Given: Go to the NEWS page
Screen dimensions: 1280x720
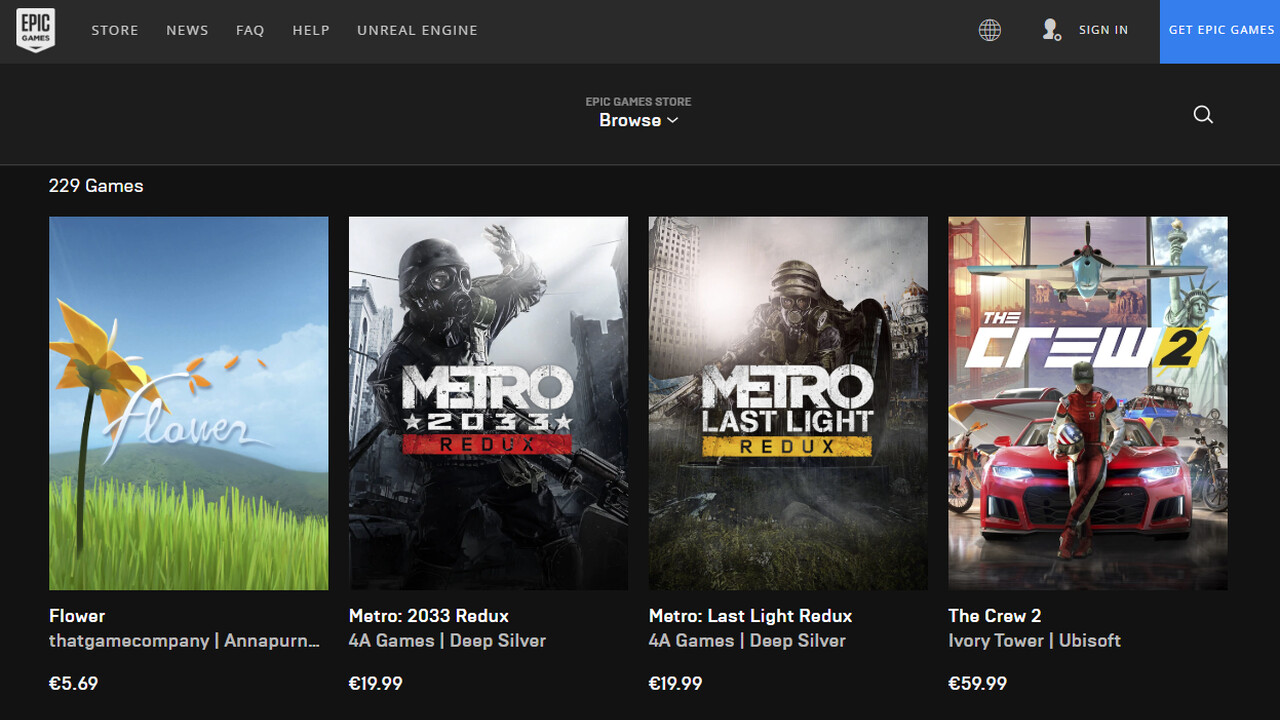Looking at the screenshot, I should [x=187, y=30].
